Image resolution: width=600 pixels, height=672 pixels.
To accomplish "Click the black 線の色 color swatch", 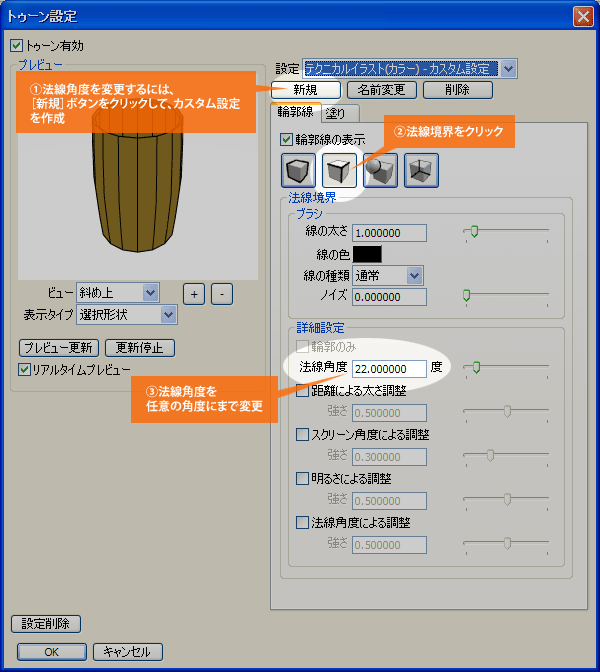I will (367, 254).
